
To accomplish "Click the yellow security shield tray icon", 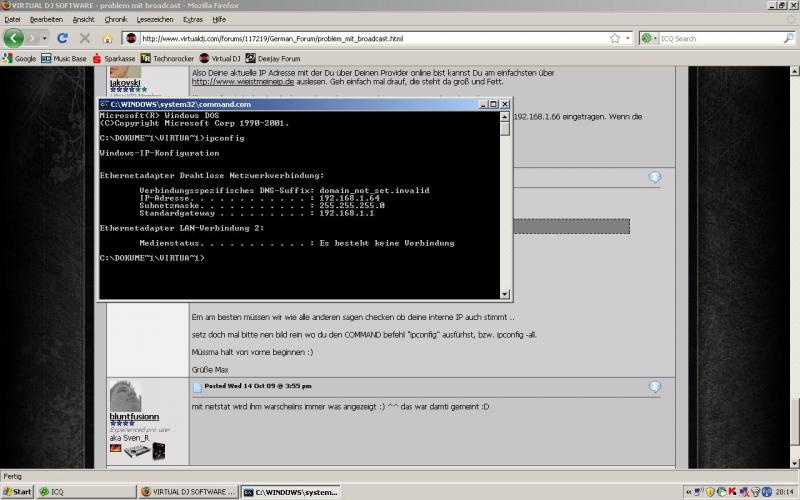I will (710, 492).
